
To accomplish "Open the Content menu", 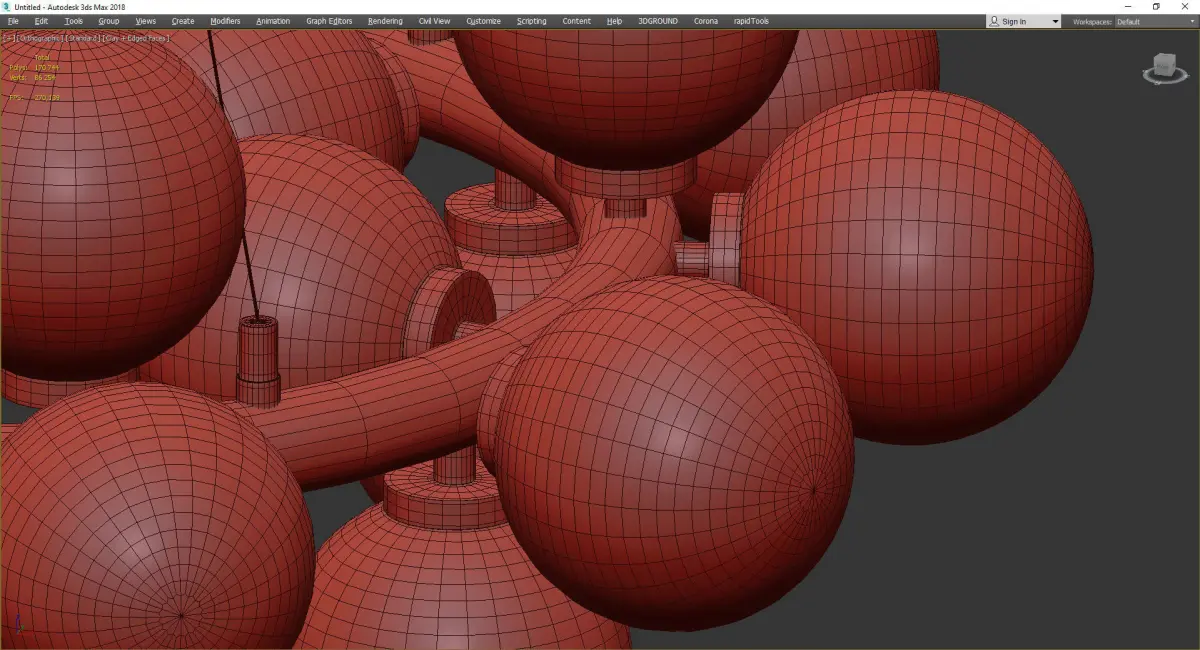I will coord(576,21).
